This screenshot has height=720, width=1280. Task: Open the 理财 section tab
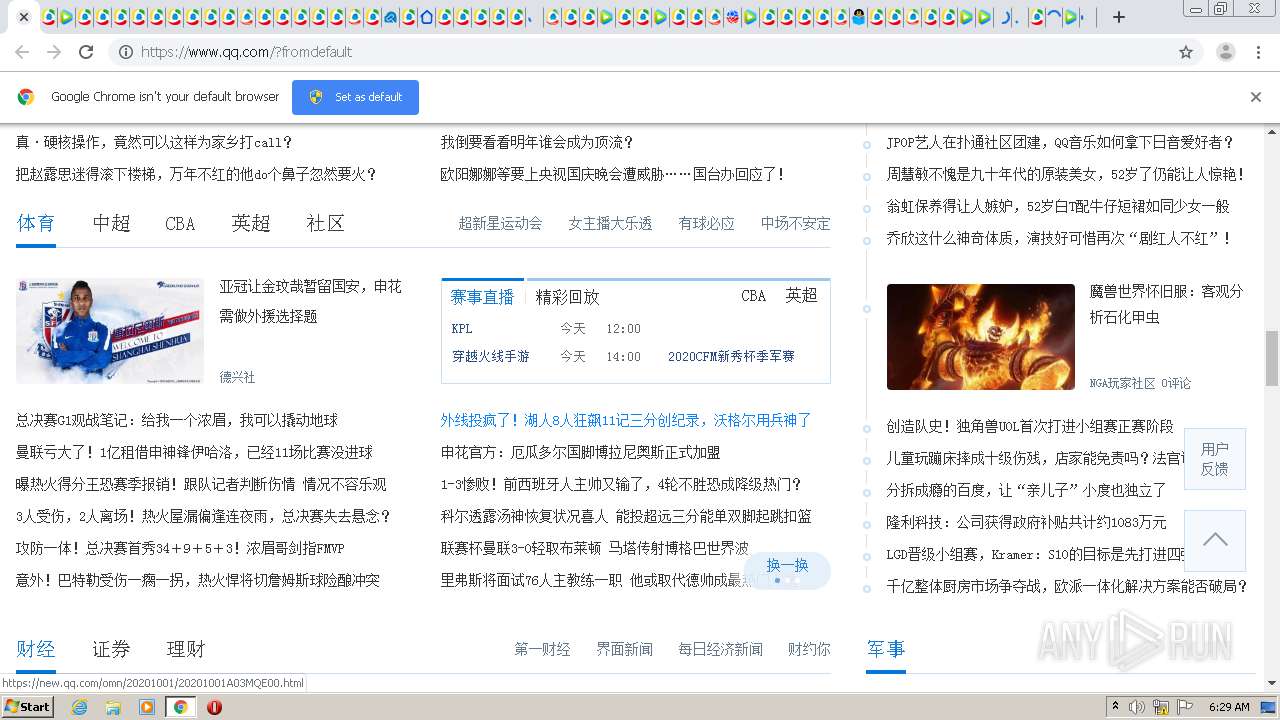click(185, 649)
